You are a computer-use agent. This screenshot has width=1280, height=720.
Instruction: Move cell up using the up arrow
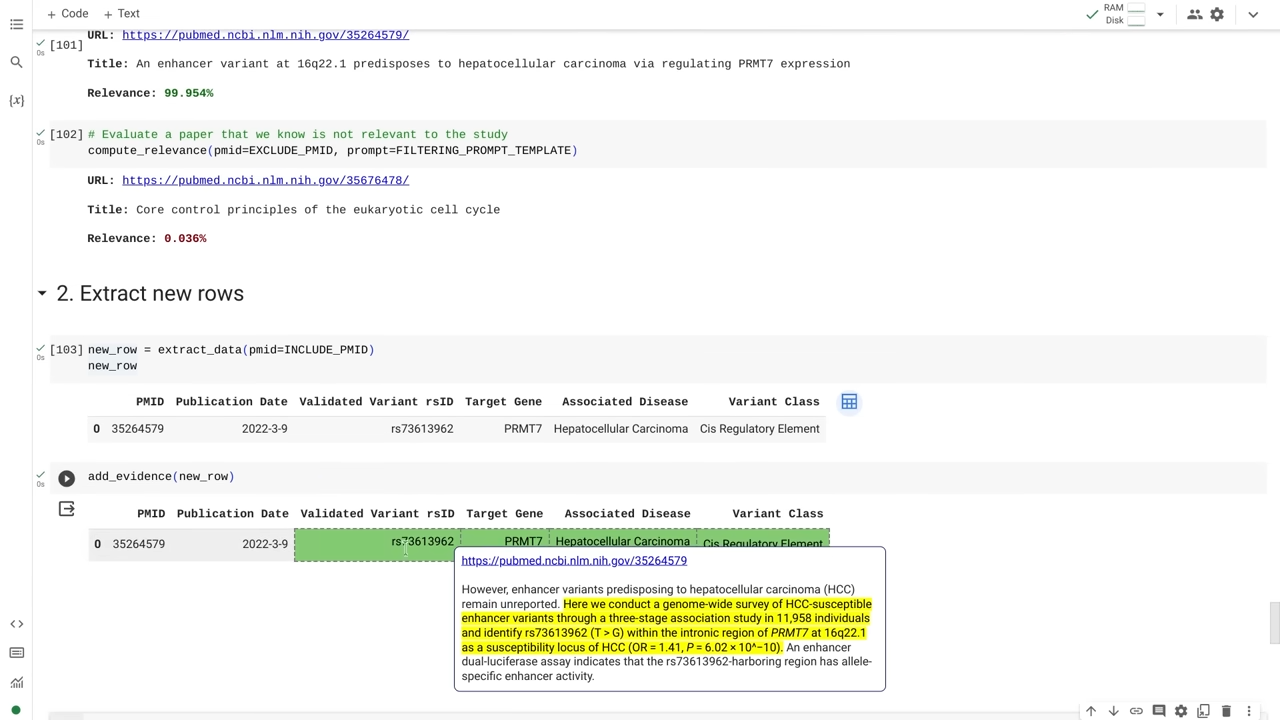(x=1091, y=711)
